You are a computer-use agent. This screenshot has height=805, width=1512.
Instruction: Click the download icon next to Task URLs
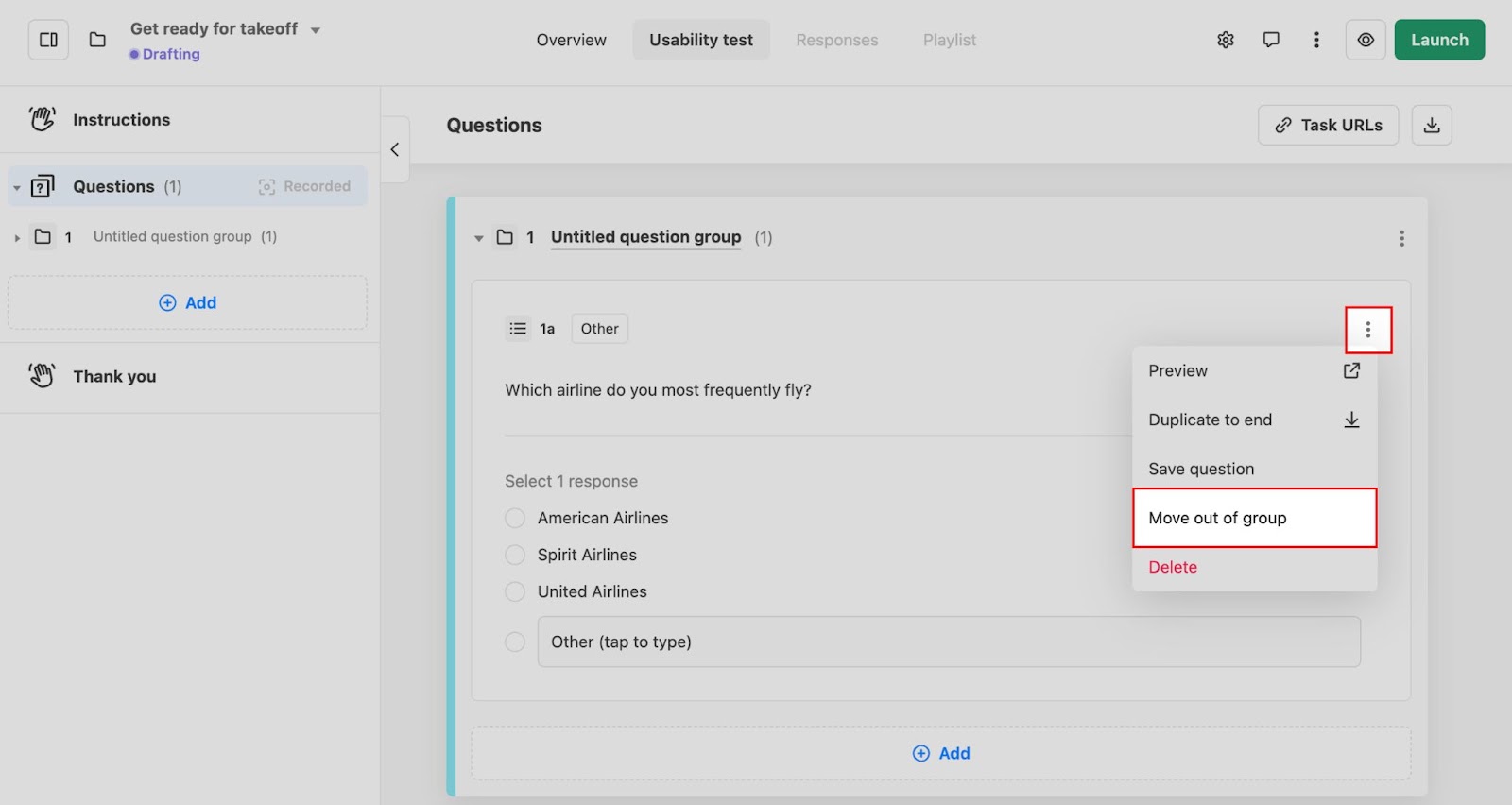[x=1432, y=125]
